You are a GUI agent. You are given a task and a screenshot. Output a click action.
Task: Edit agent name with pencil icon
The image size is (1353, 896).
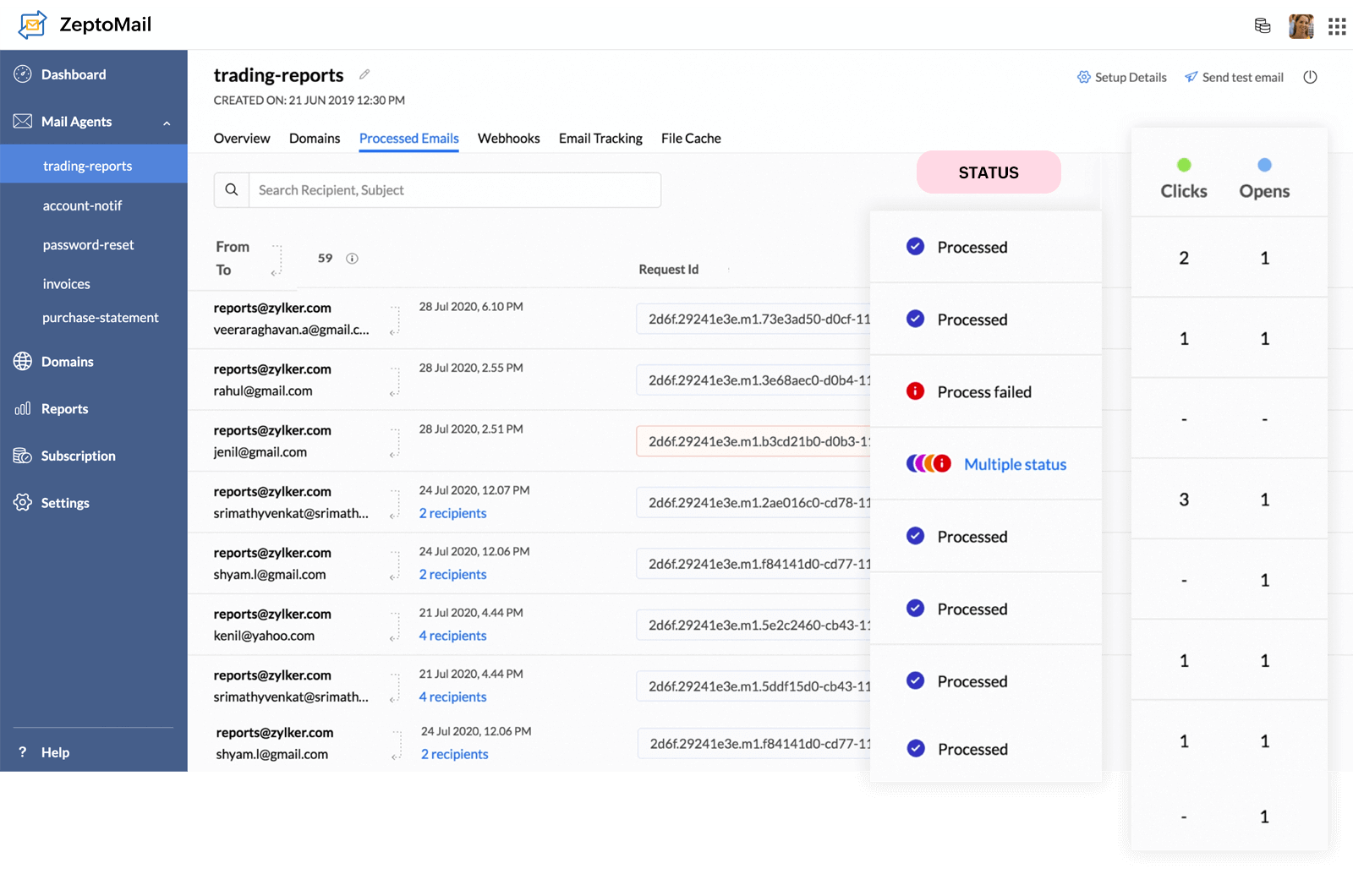click(x=364, y=74)
